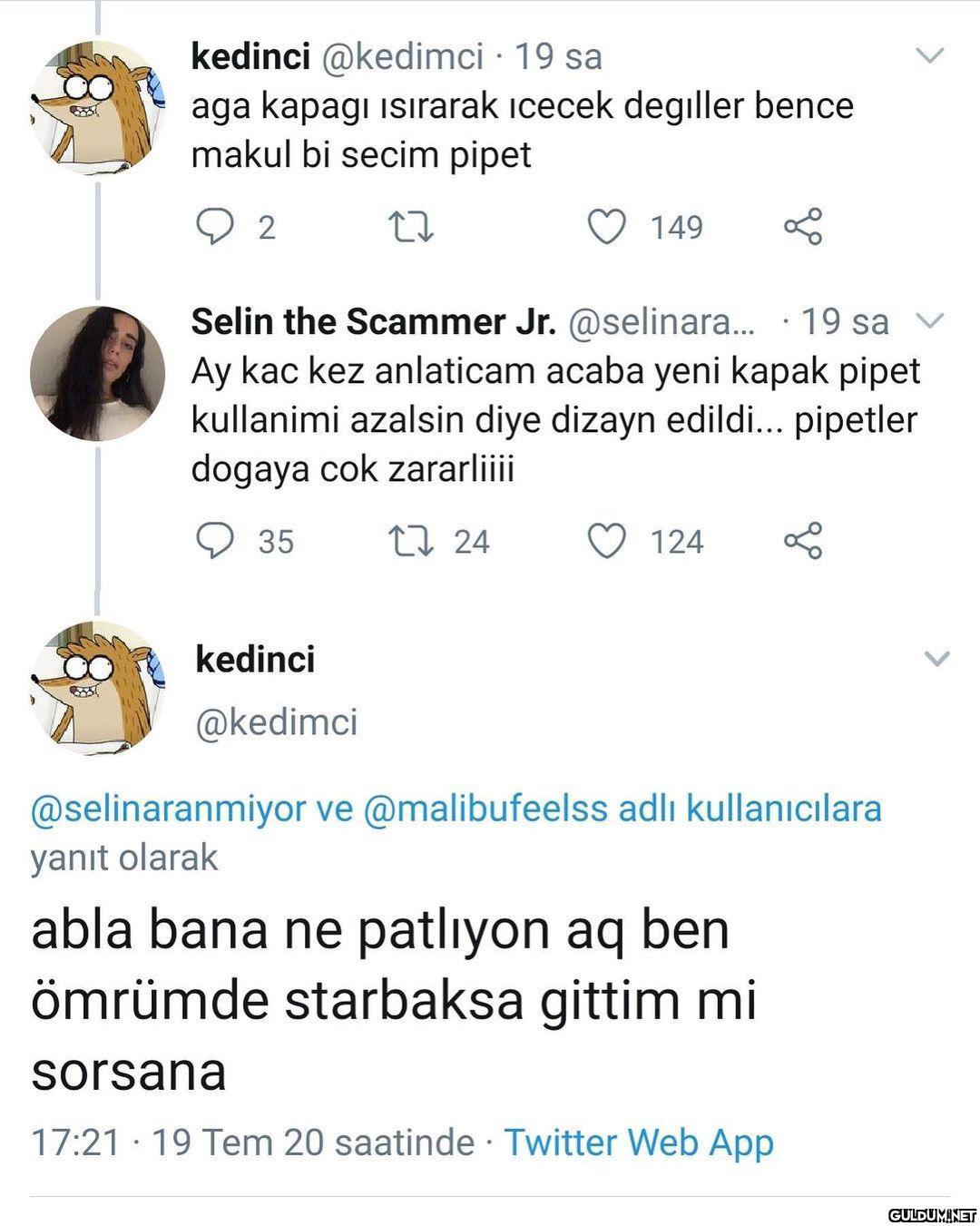Click the Twitter Web App source link
This screenshot has height=1226, width=980.
[x=639, y=1142]
